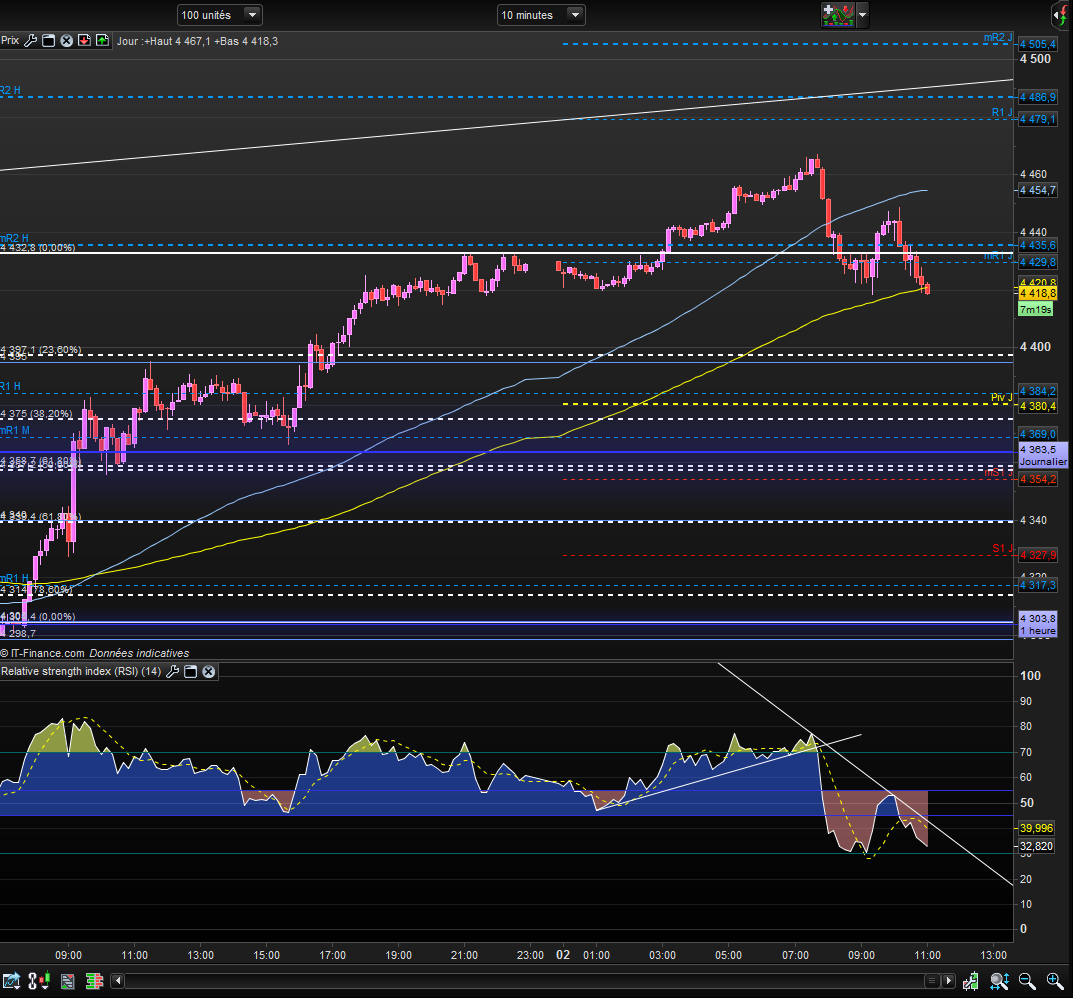
Task: Open the 10 minutes timeframe dropdown
Action: (574, 15)
